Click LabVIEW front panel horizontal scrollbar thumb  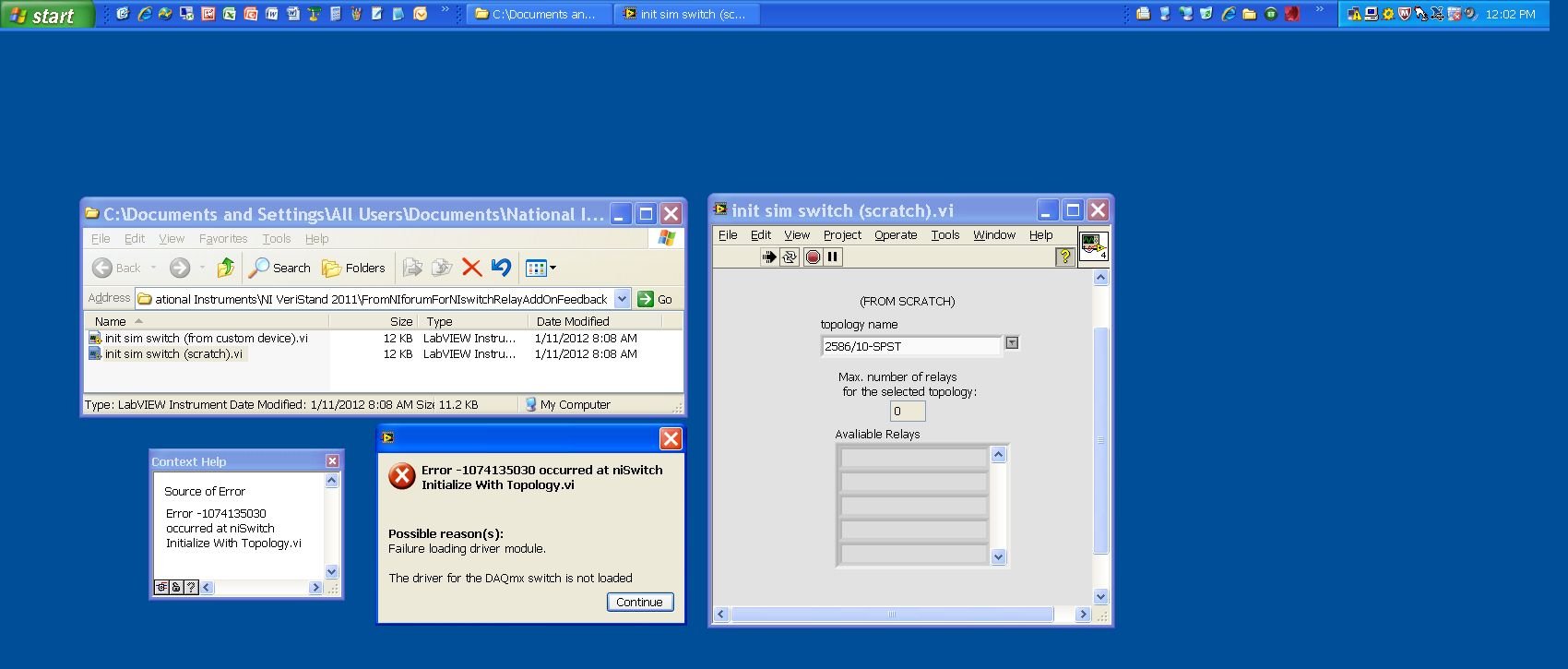[891, 615]
